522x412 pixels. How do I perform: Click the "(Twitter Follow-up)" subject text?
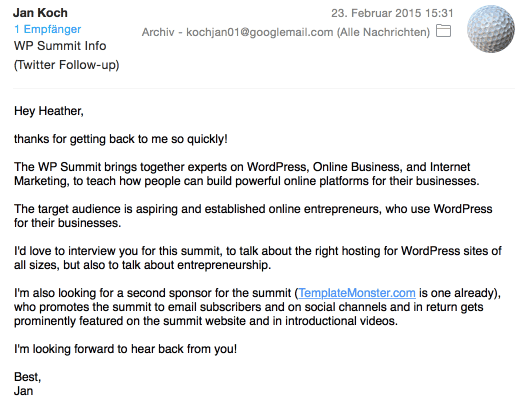(67, 65)
